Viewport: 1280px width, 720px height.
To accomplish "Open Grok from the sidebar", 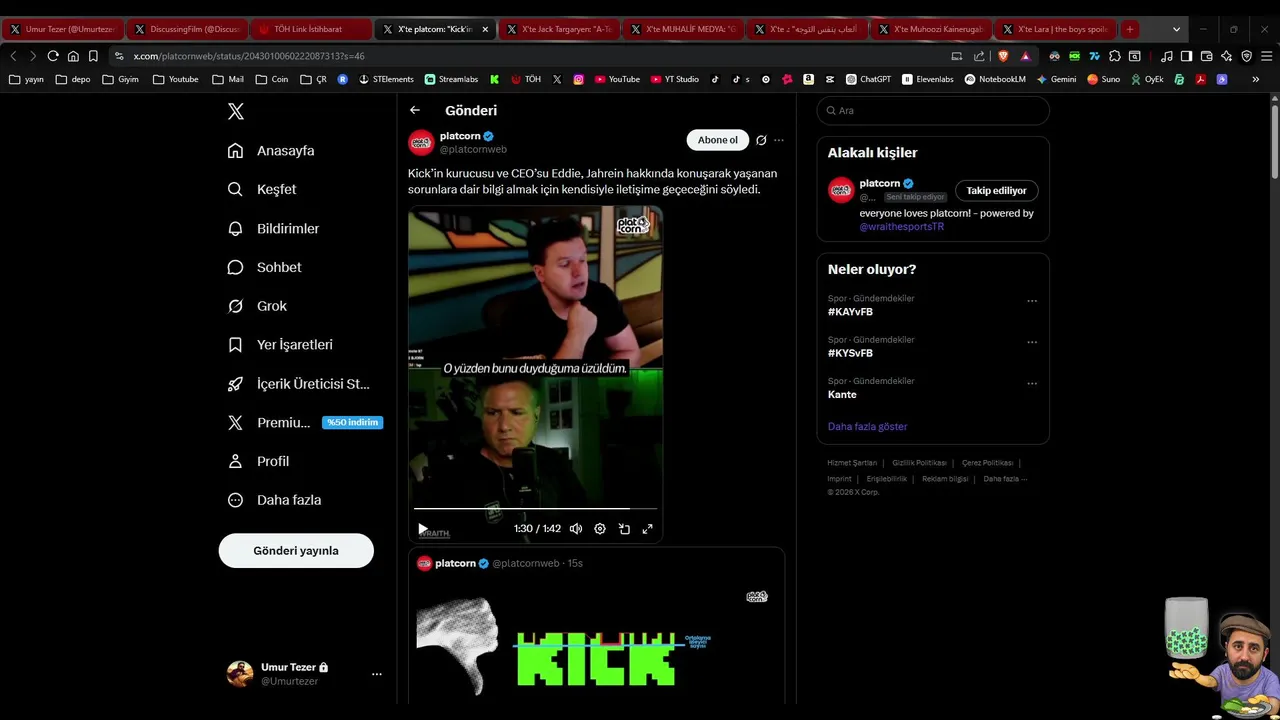I will click(257, 306).
